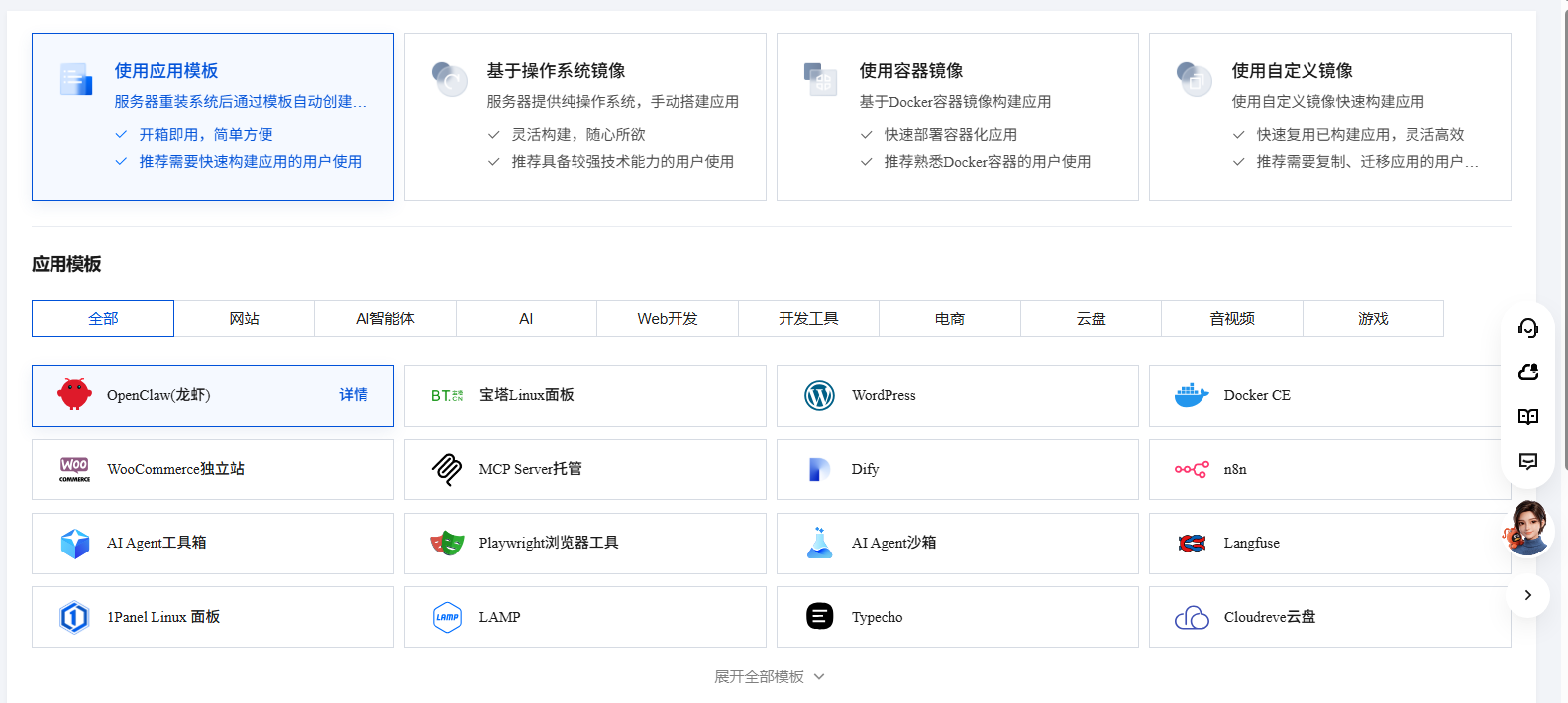Viewport: 1568px width, 703px height.
Task: Choose the Langfuse label
Action: pyautogui.click(x=1252, y=543)
